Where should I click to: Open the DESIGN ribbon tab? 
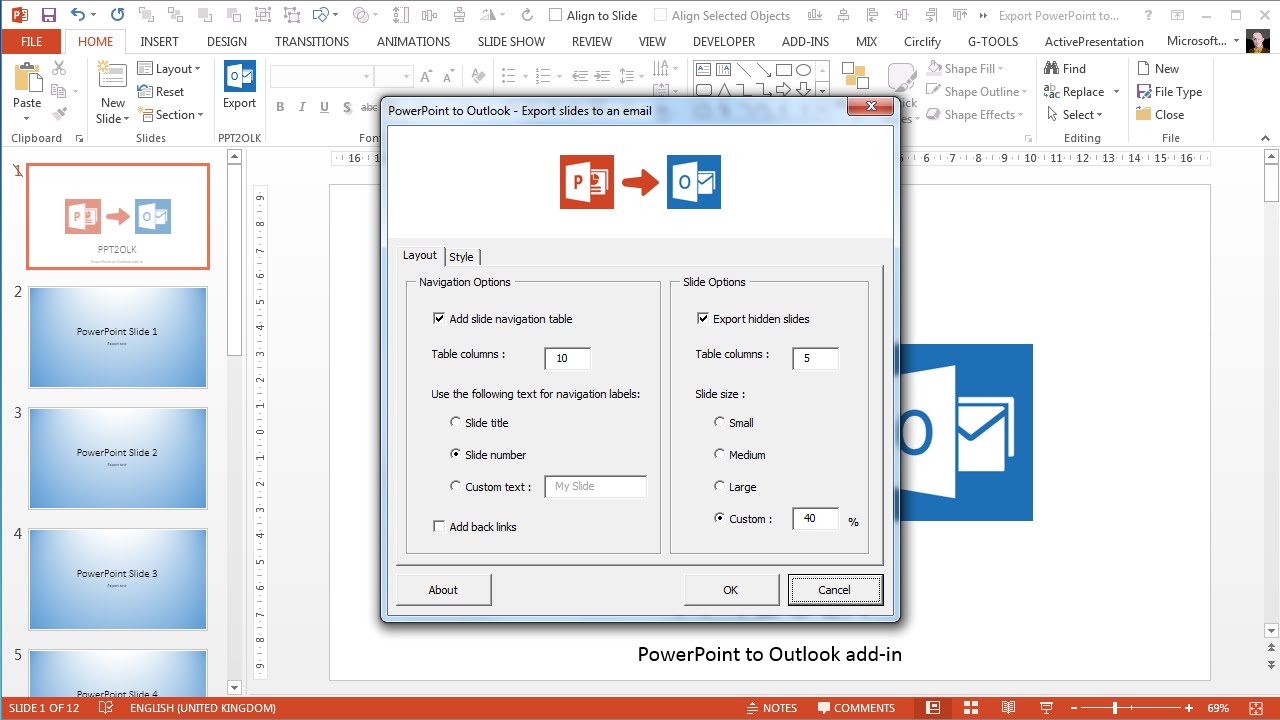click(227, 41)
